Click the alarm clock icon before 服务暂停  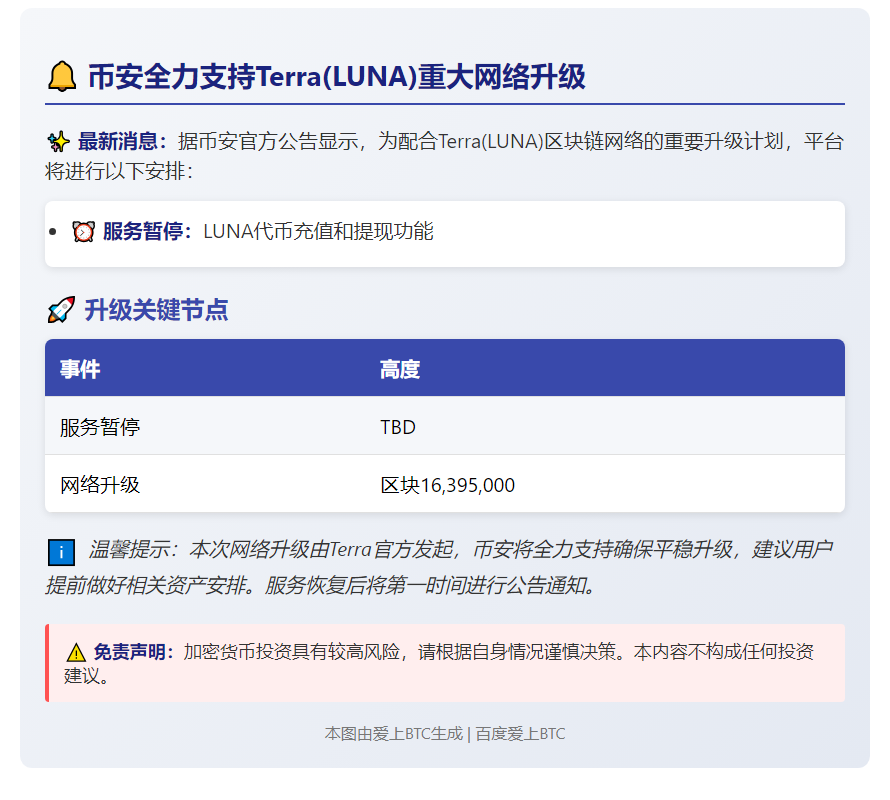coord(83,232)
